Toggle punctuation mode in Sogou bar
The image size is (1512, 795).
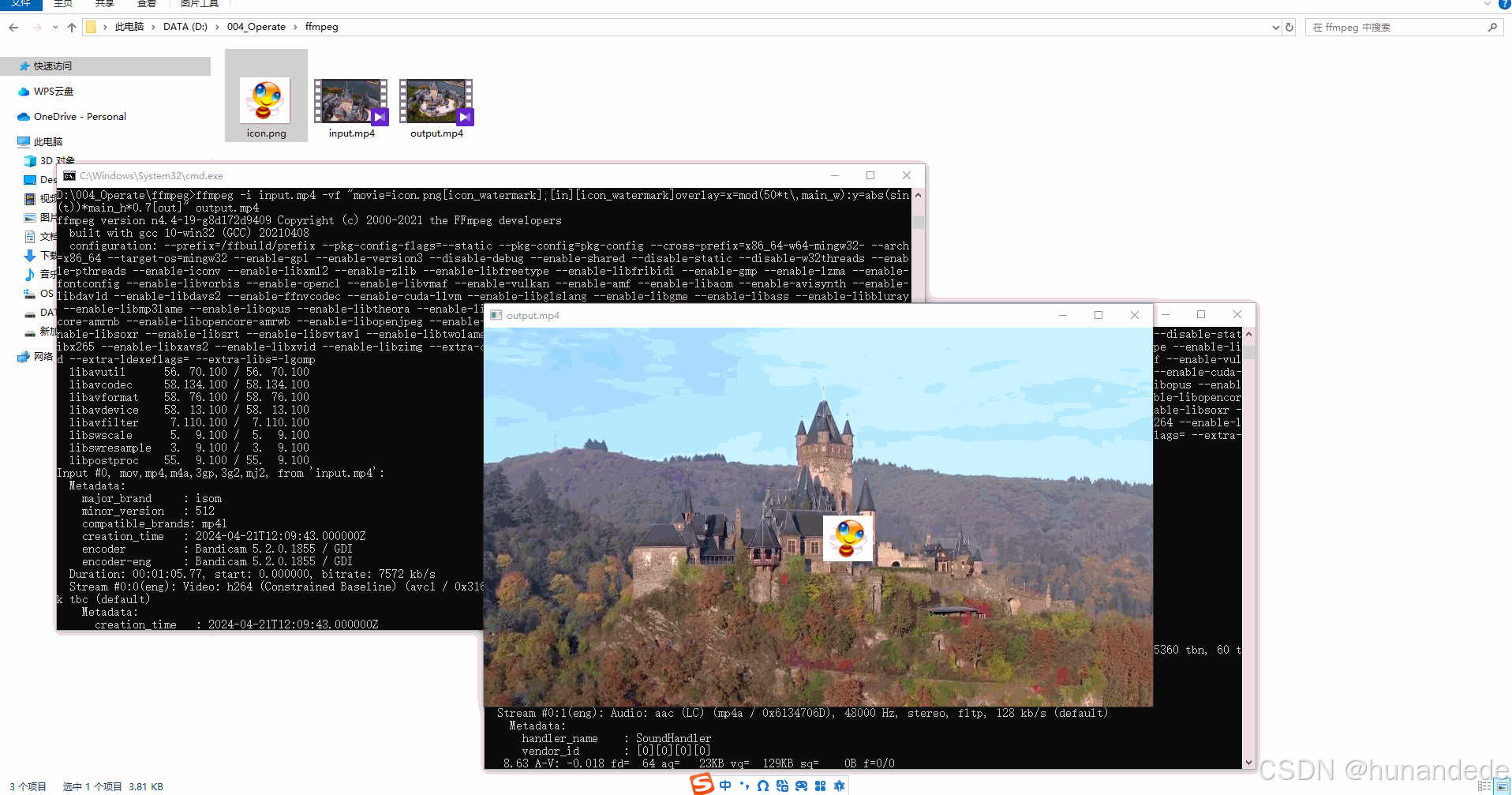pyautogui.click(x=743, y=786)
